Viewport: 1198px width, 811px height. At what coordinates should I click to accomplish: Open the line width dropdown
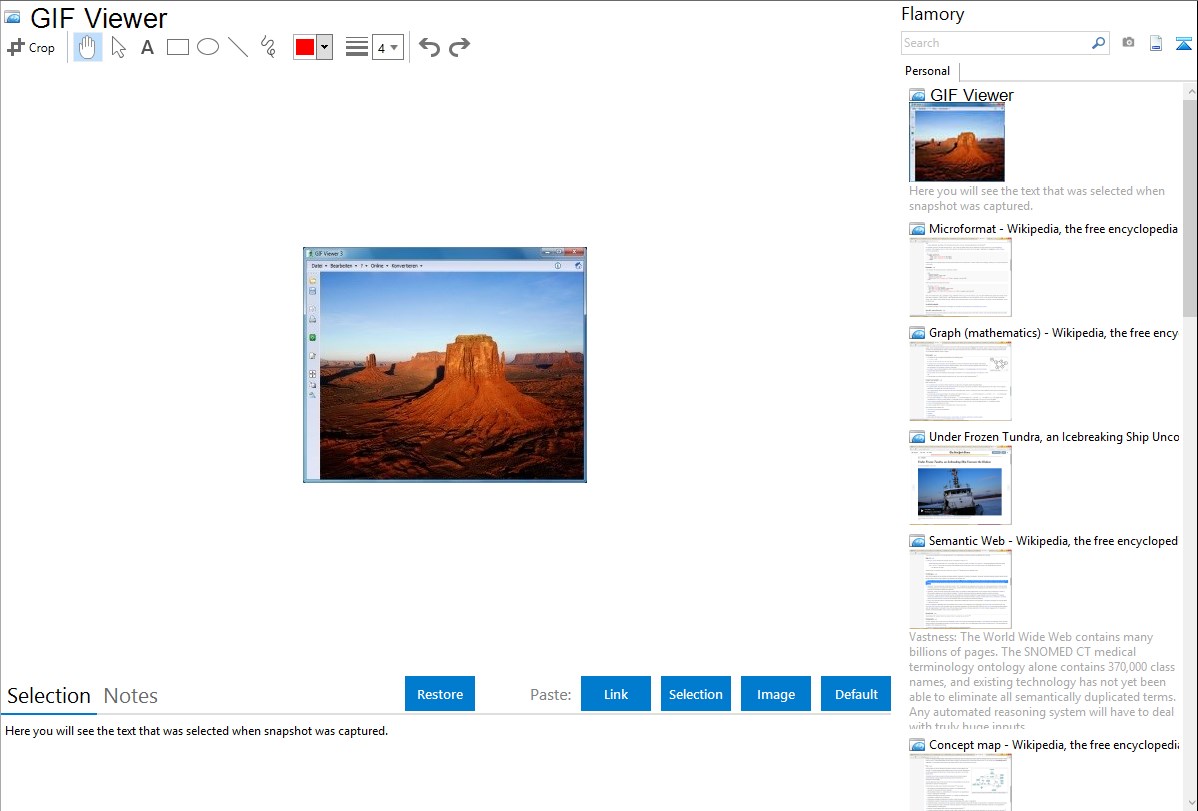[387, 47]
